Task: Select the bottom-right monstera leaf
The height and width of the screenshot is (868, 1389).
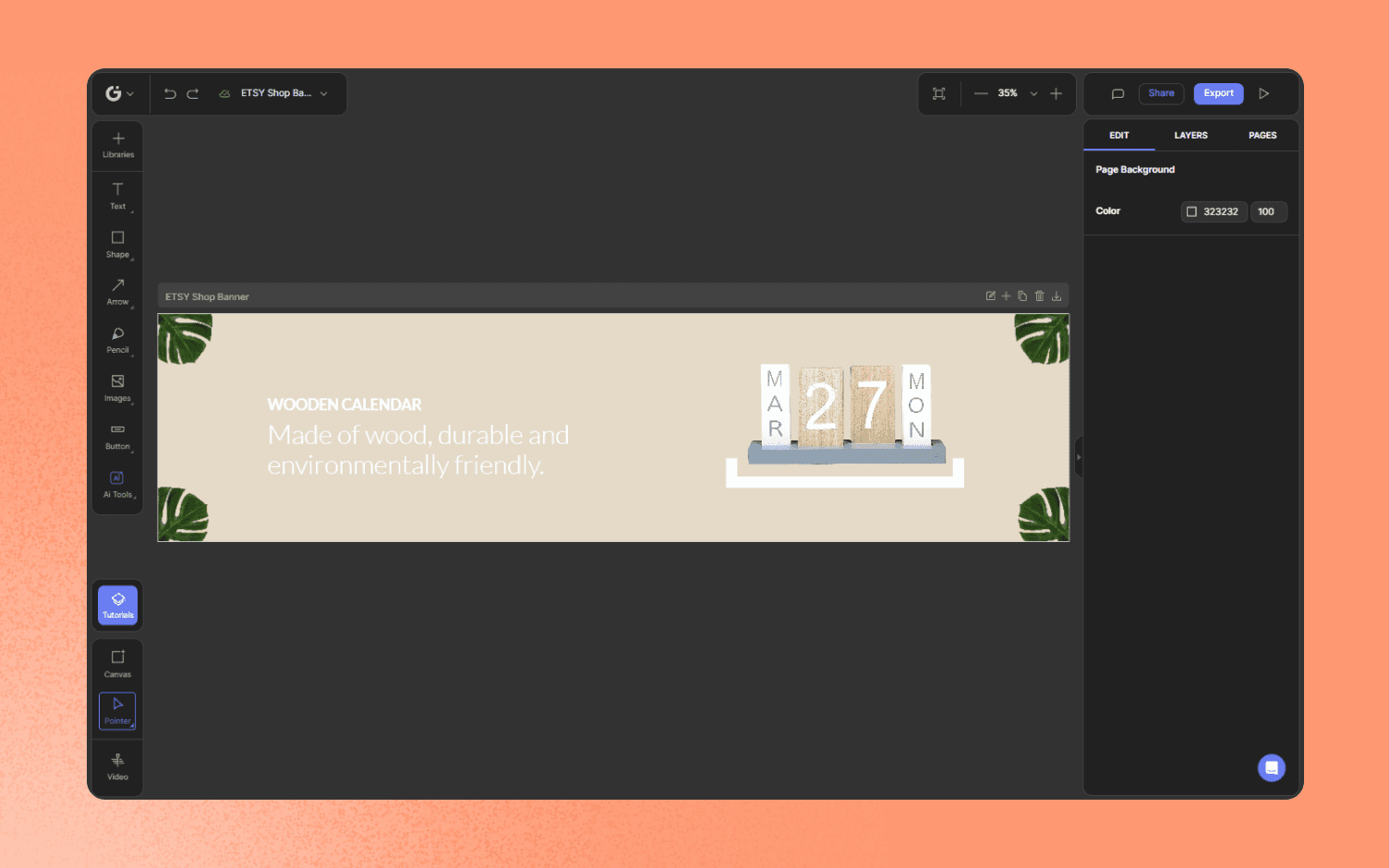Action: point(1044,514)
